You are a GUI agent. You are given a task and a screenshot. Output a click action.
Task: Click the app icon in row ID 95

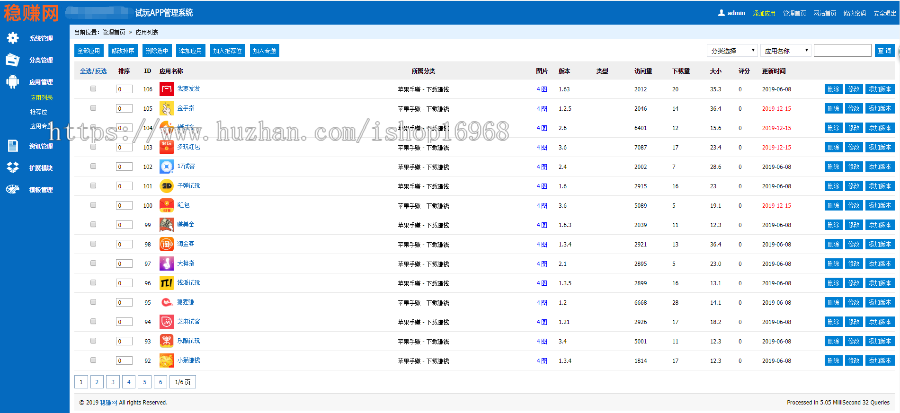166,302
